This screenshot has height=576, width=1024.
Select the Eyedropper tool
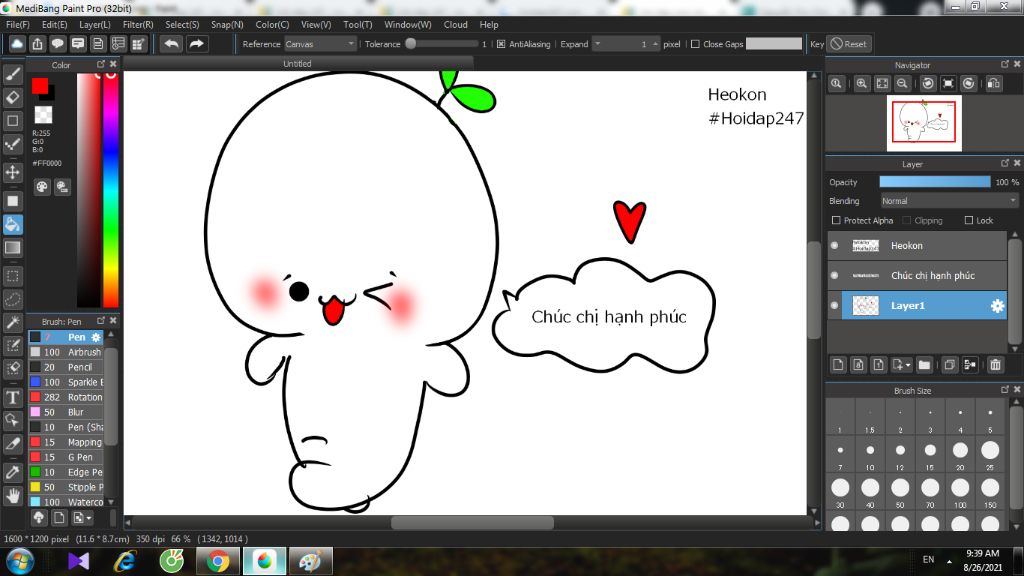tap(12, 473)
